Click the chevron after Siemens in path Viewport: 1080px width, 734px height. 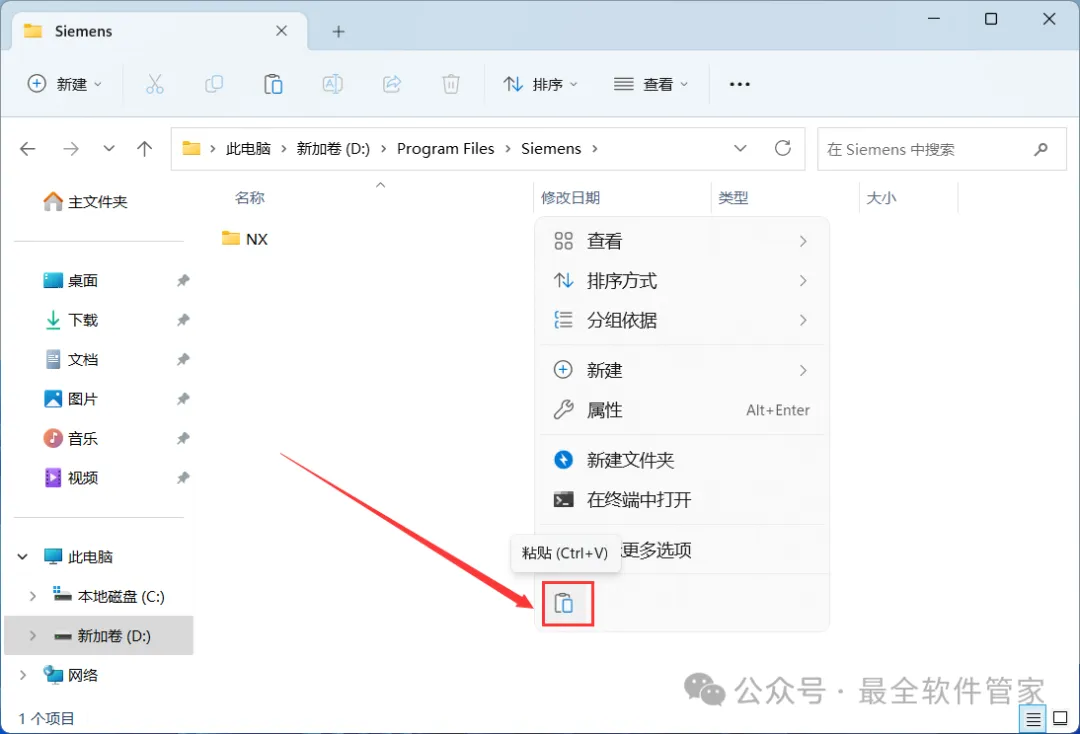tap(595, 149)
